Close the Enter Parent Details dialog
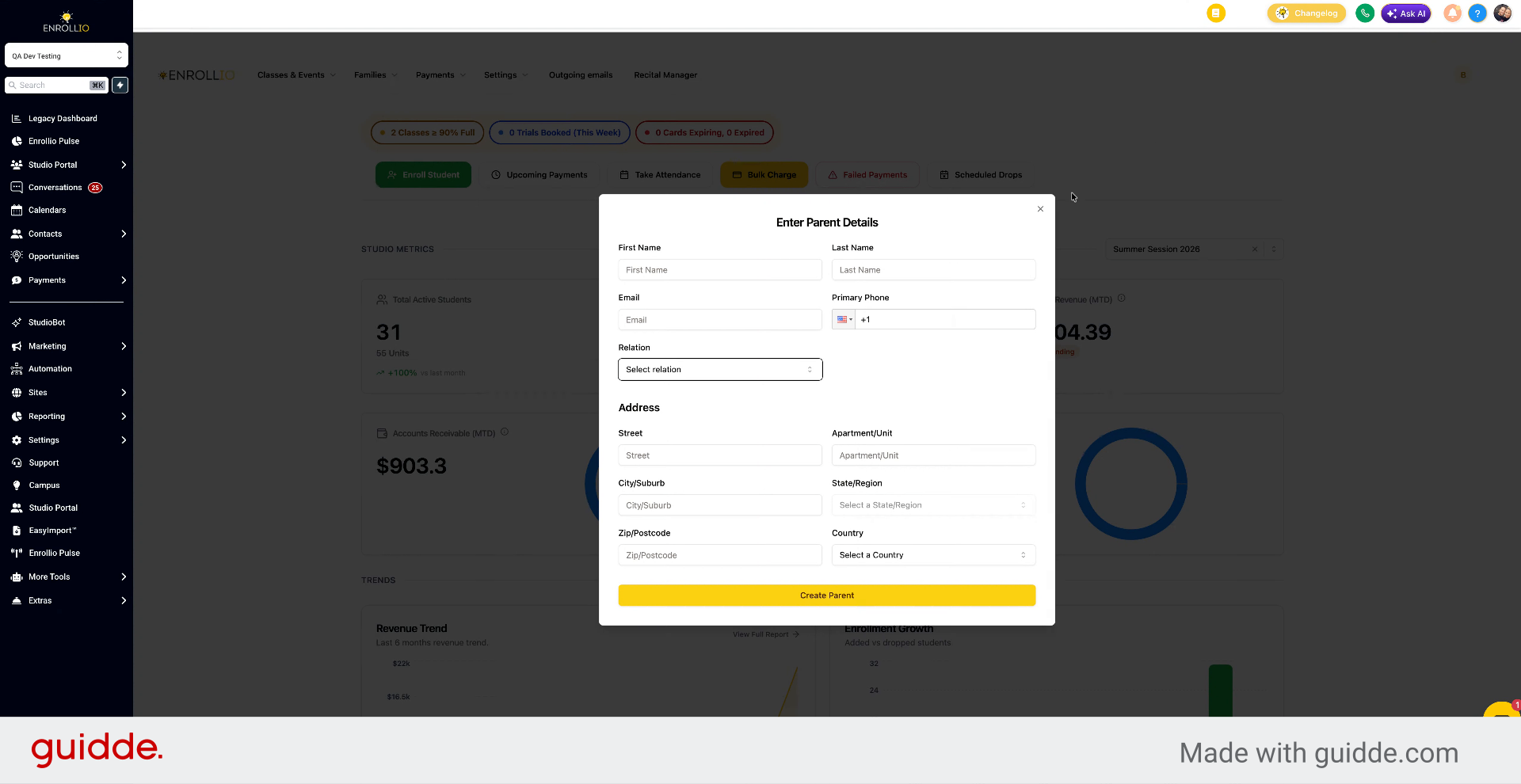 pyautogui.click(x=1040, y=209)
